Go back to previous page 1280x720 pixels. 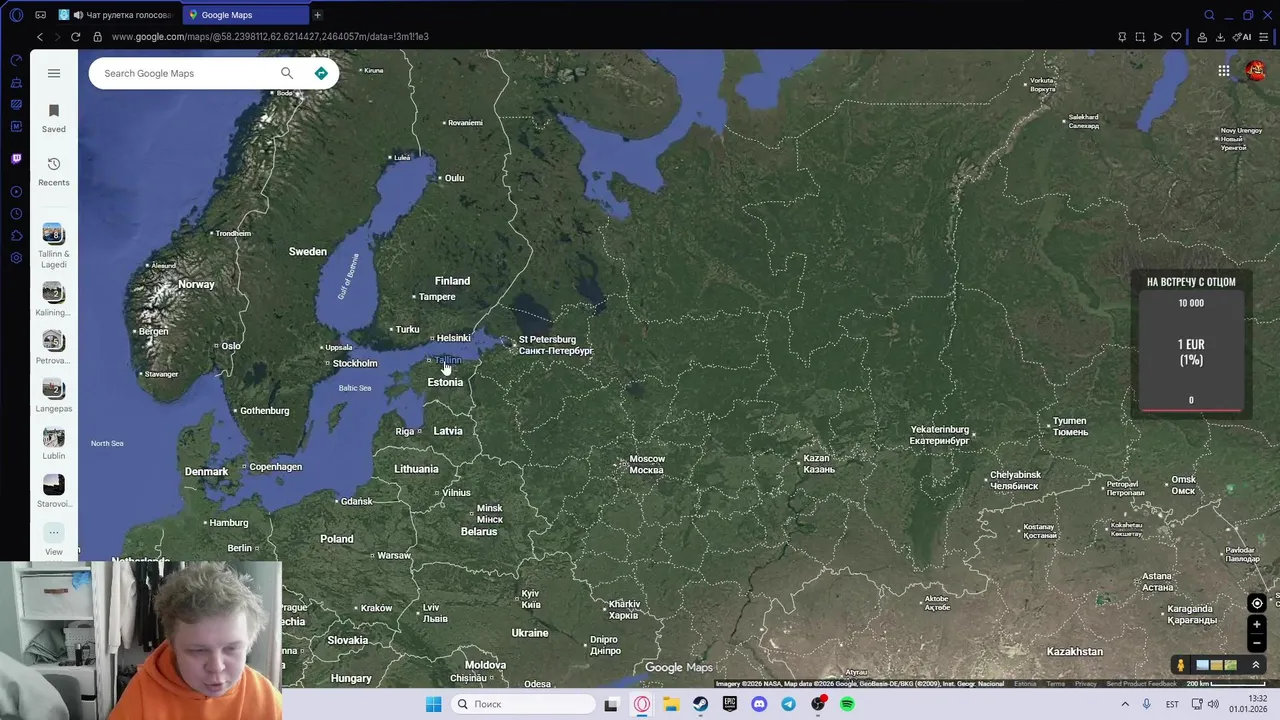click(x=40, y=37)
